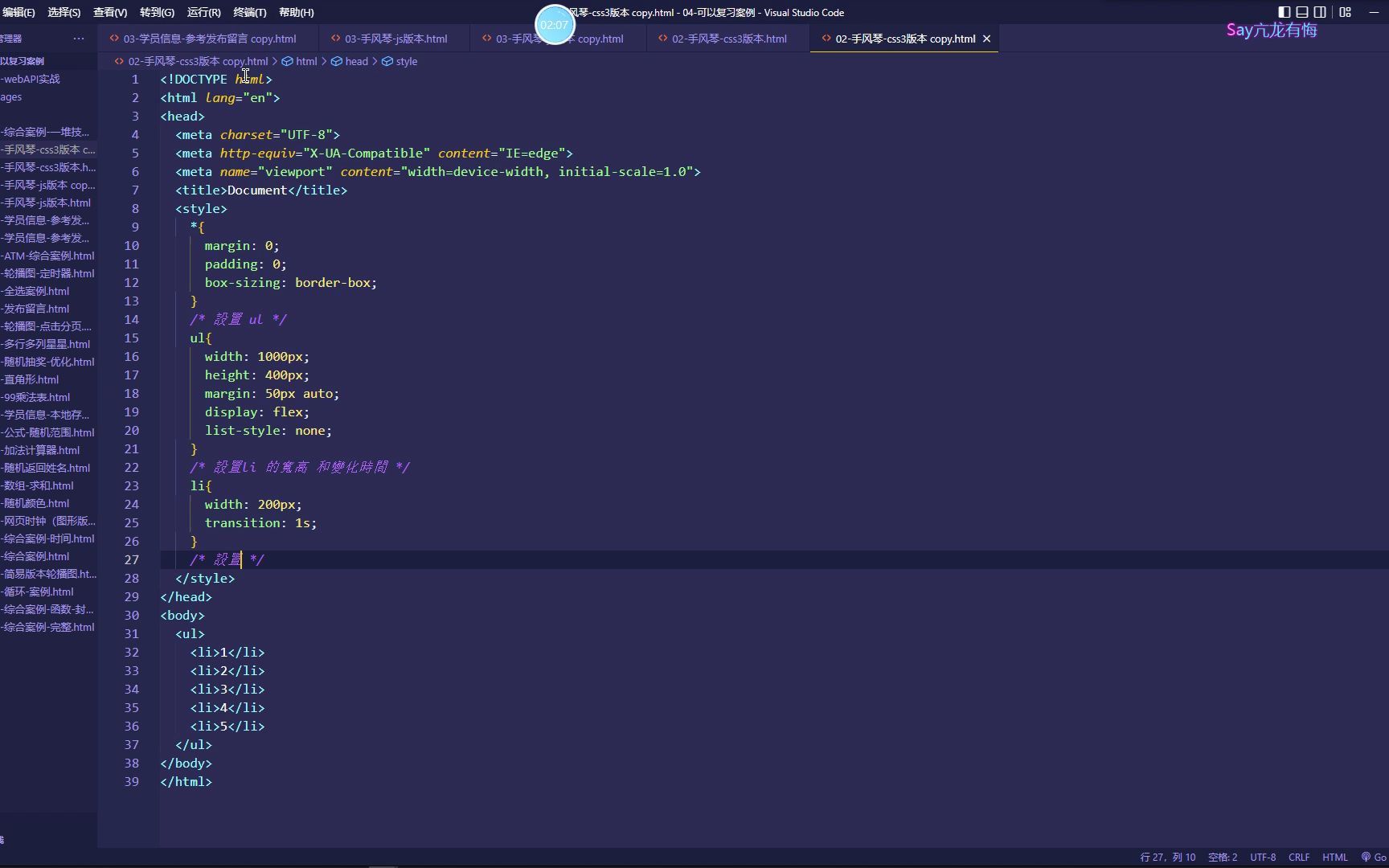Open 直角形.html in the explorer
This screenshot has height=868, width=1389.
(x=48, y=379)
